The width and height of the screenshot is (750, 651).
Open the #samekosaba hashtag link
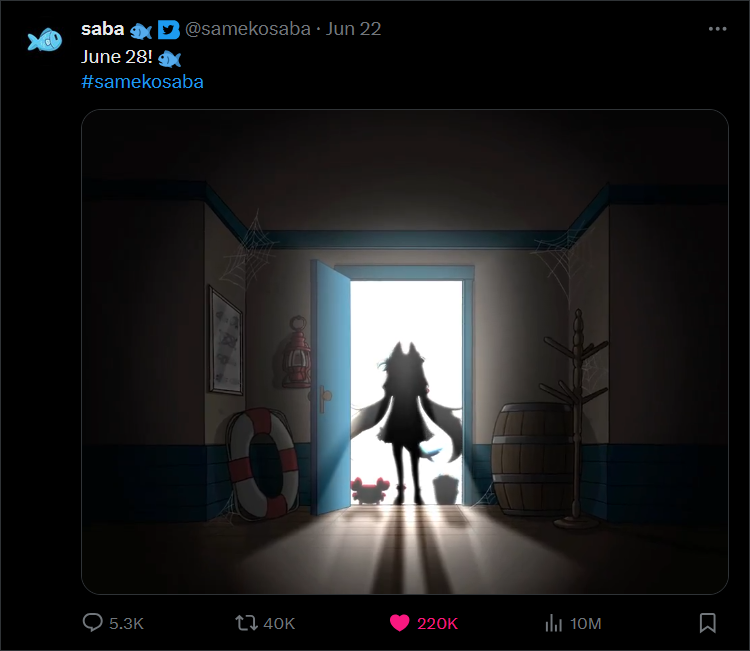[143, 82]
